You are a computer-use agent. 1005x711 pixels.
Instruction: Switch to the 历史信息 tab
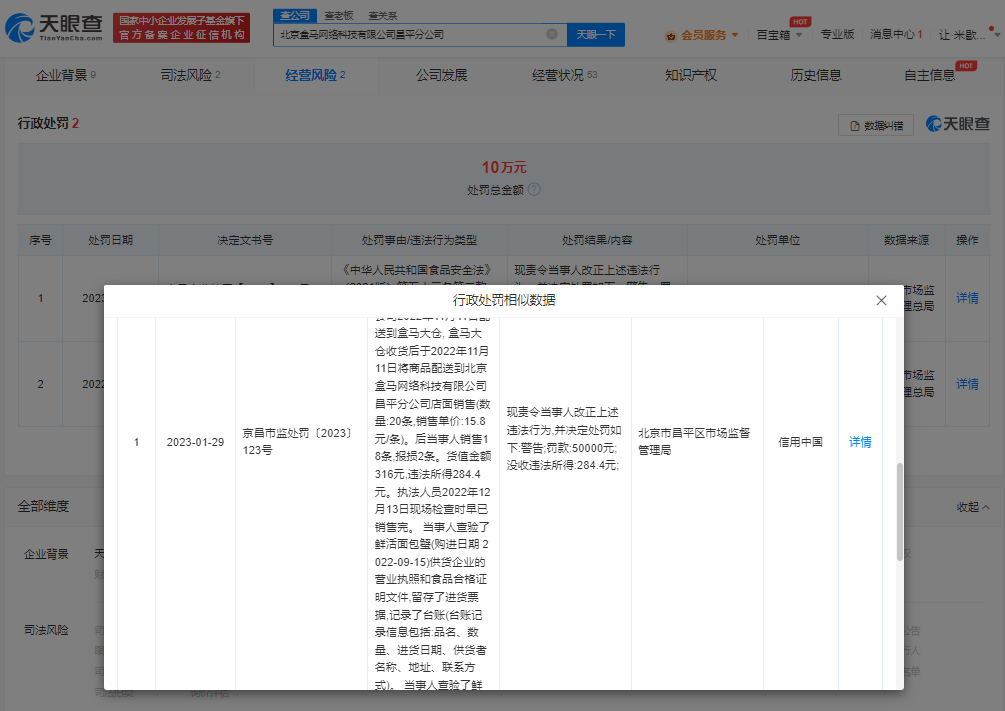click(816, 75)
